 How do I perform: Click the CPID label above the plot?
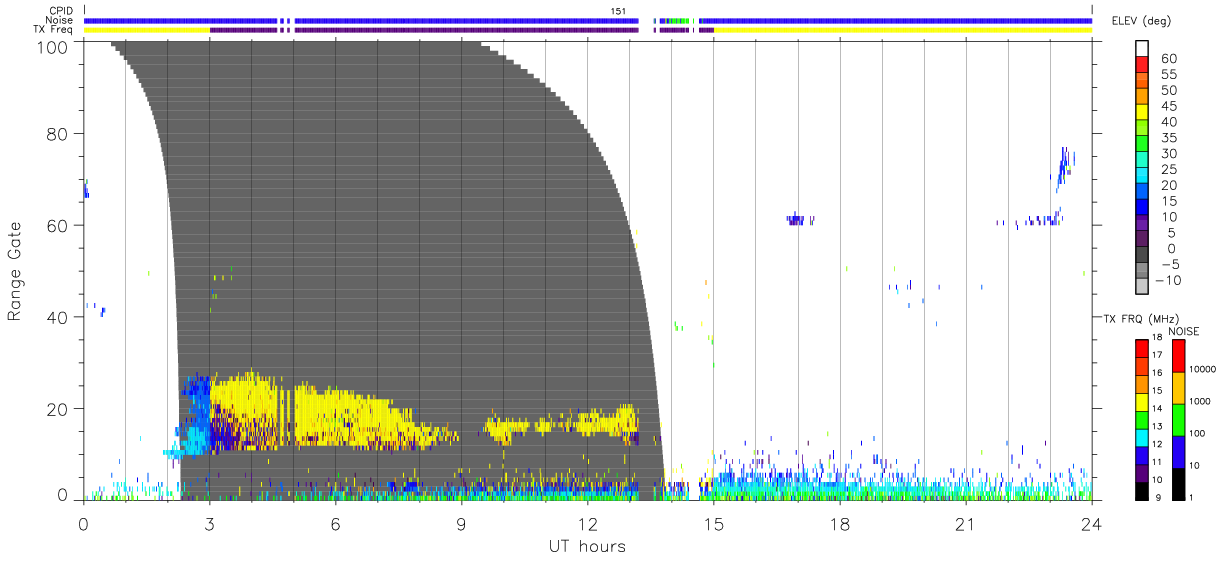[61, 10]
